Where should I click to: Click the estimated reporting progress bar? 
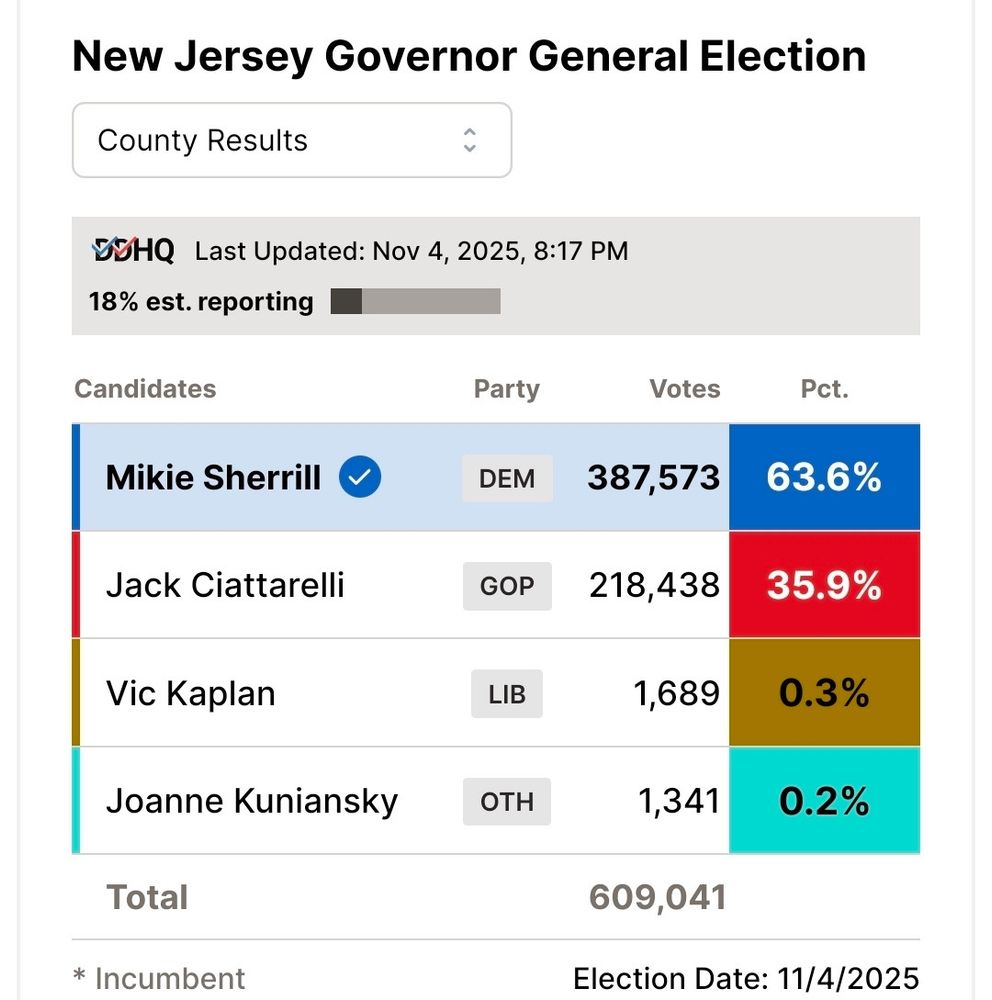415,301
